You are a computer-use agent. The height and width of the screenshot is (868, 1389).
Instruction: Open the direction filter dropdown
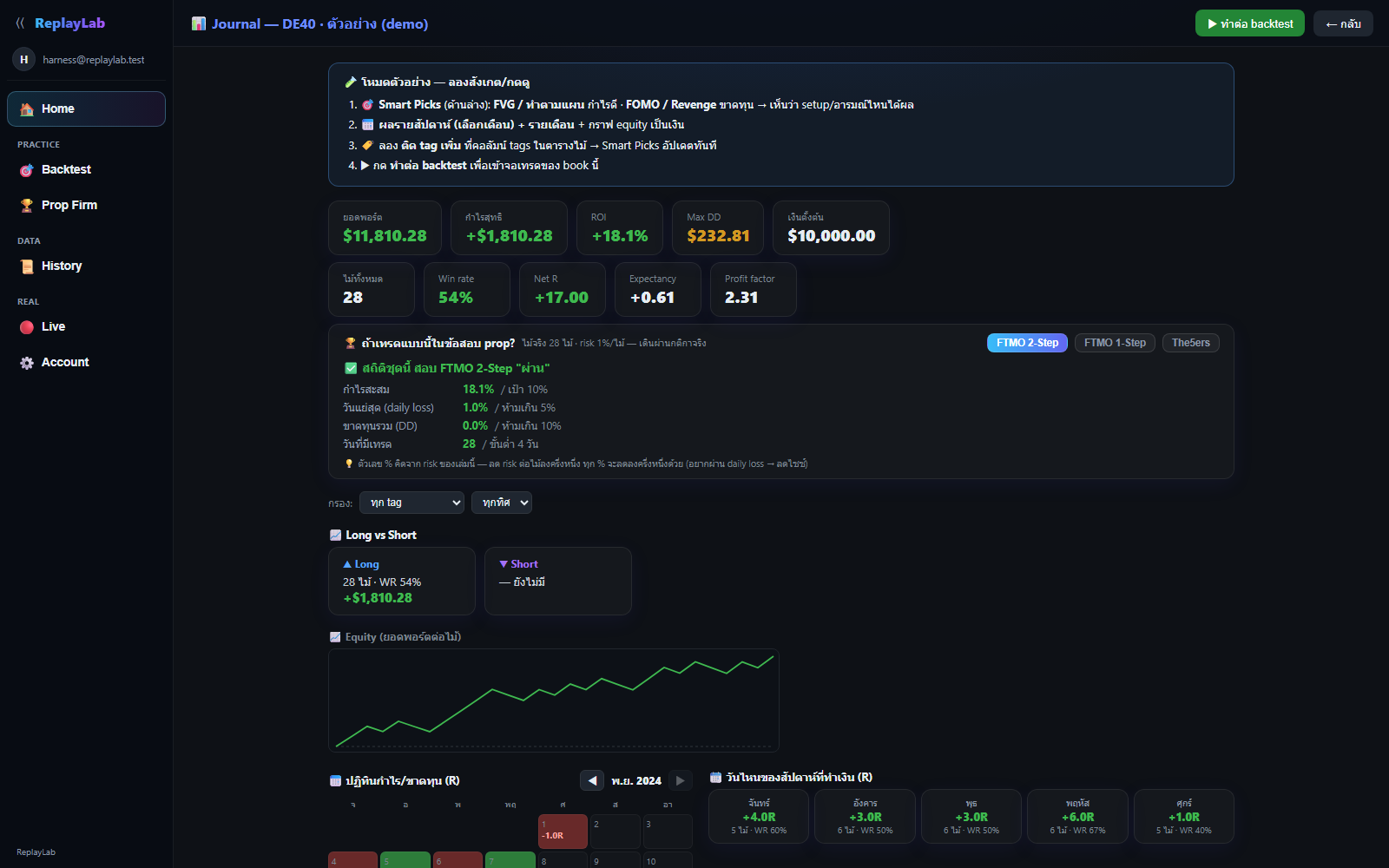pos(502,503)
